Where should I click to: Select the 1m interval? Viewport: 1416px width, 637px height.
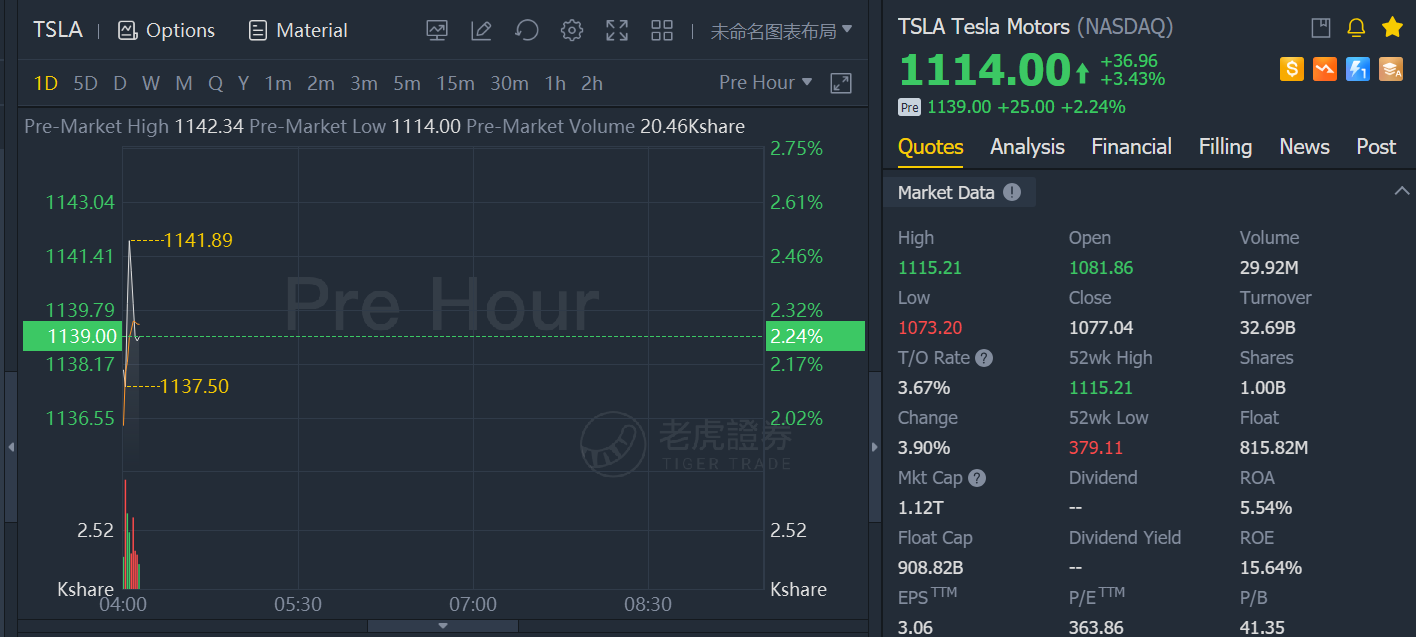pos(278,83)
